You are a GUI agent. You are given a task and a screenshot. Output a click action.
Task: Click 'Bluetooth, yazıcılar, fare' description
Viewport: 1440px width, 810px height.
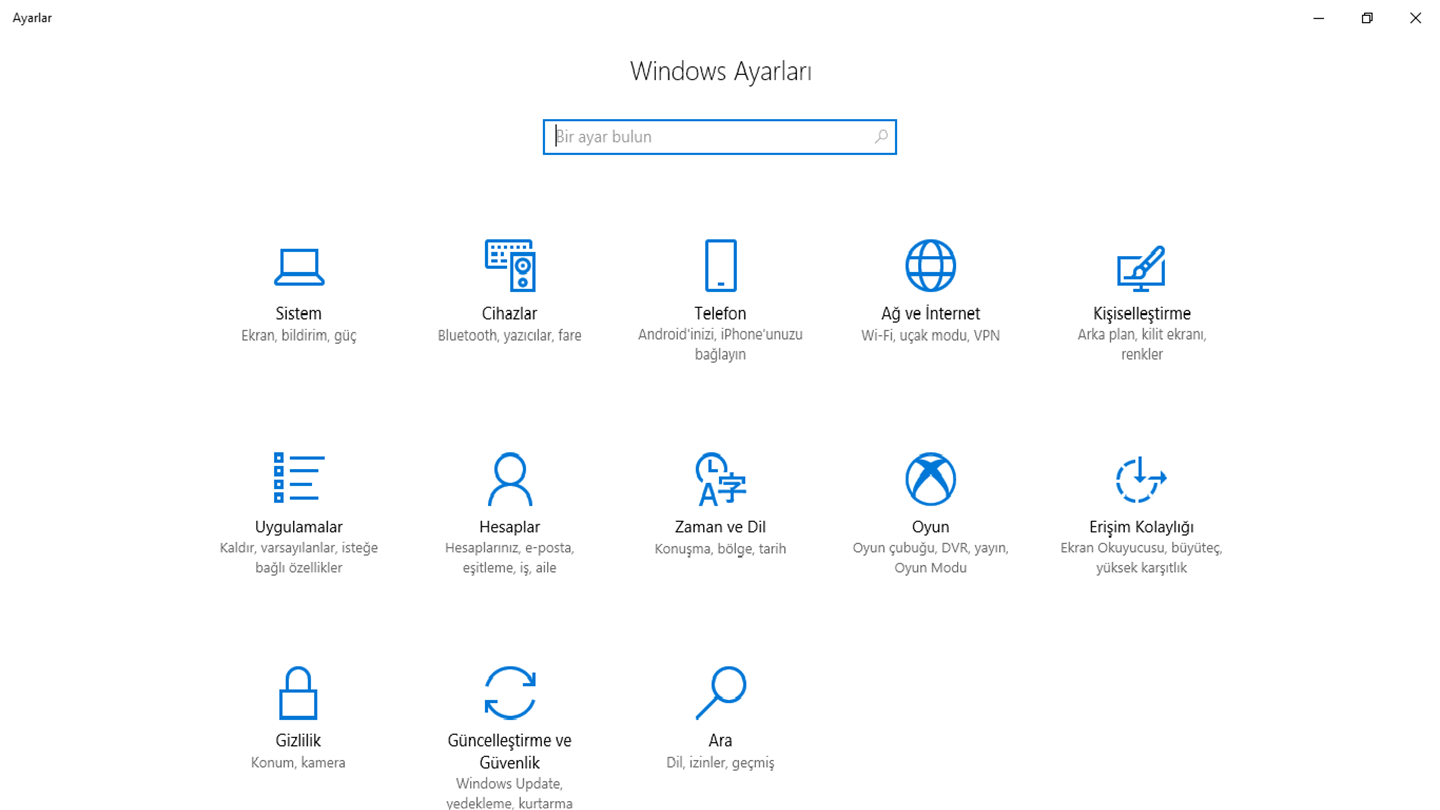[510, 336]
